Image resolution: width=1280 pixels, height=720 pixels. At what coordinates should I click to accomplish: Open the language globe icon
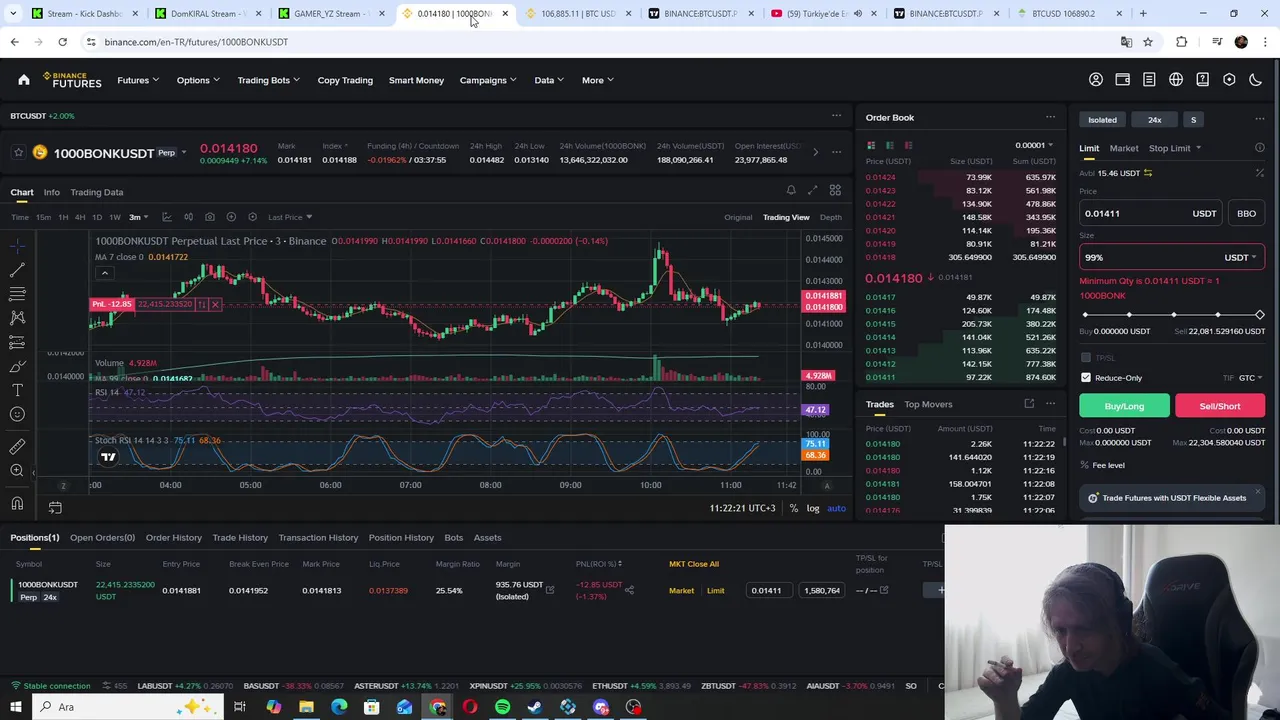(1176, 80)
